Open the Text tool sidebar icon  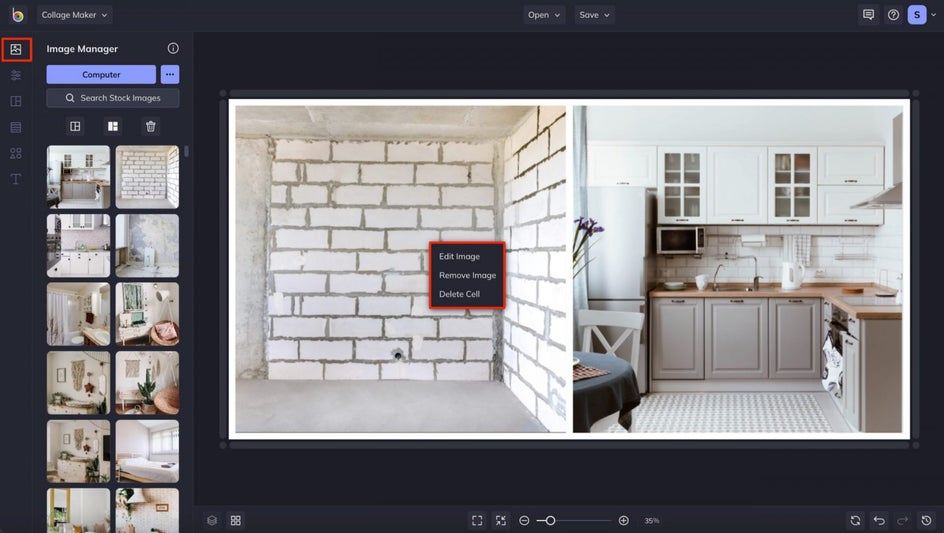[16, 179]
